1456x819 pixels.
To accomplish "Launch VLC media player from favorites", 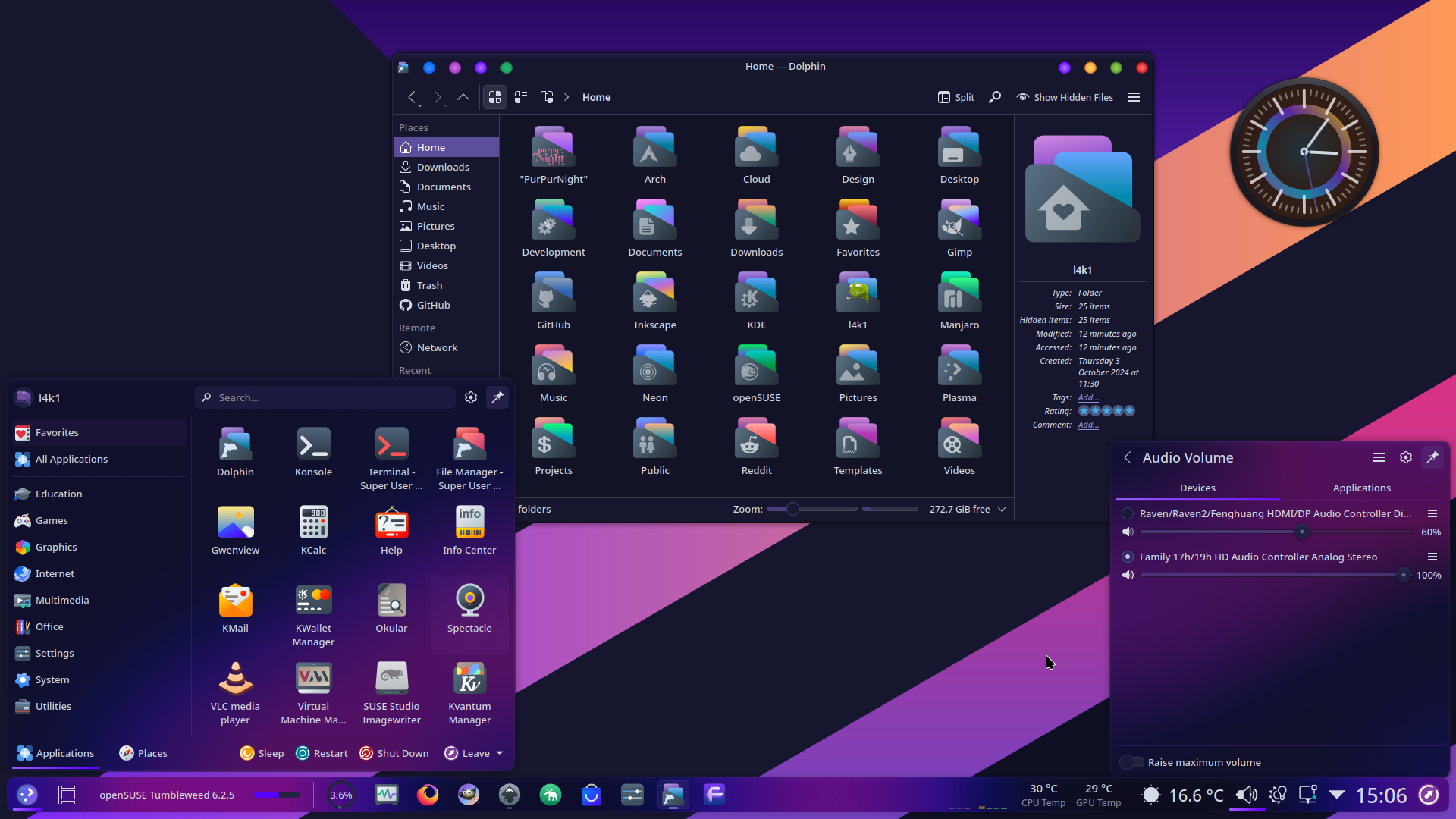I will pos(235,693).
